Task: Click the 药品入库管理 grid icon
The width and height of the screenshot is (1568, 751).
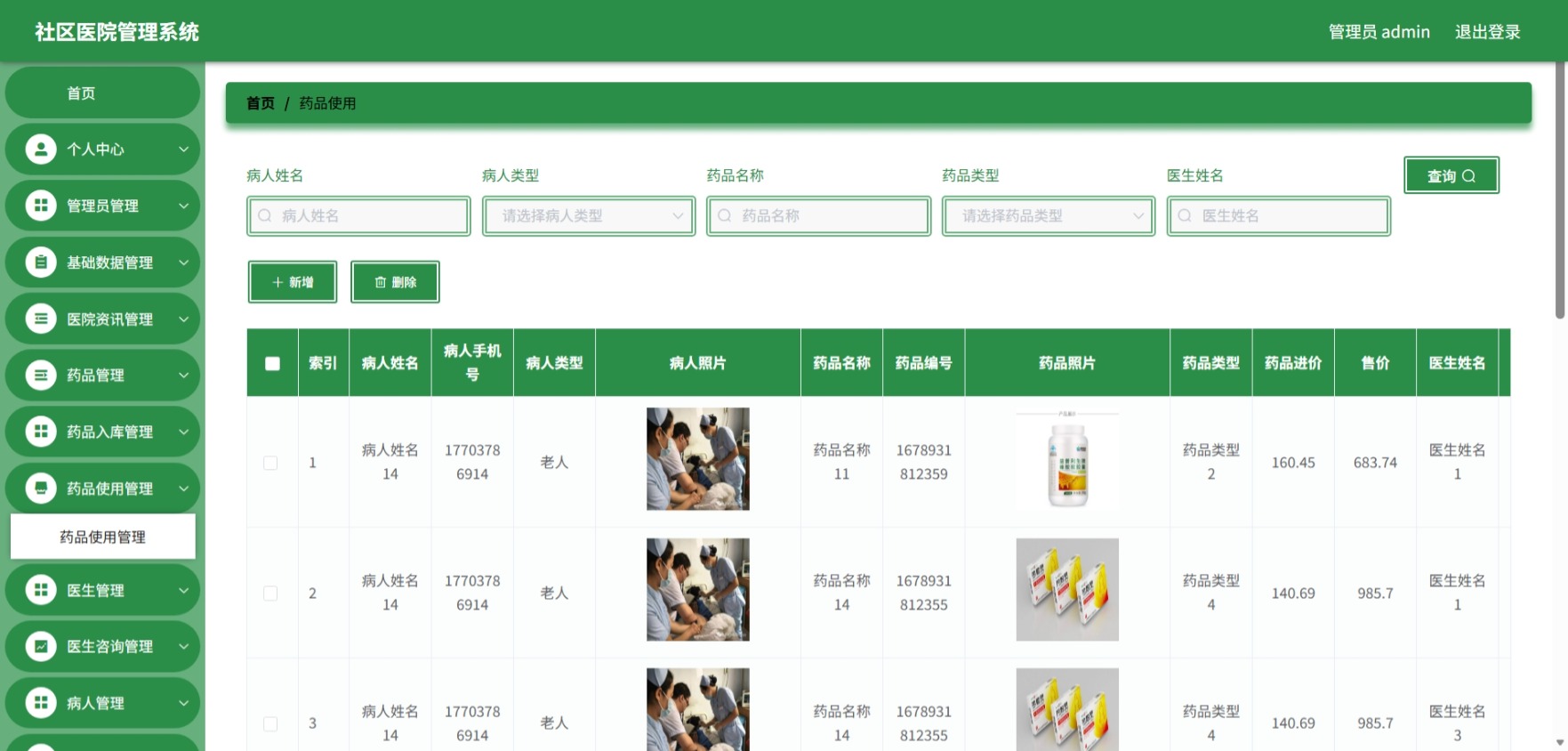Action: tap(40, 432)
